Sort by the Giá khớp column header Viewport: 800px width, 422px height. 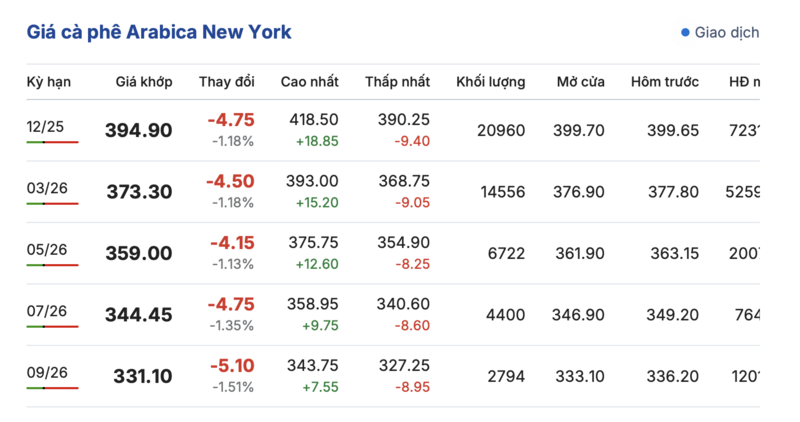[144, 82]
